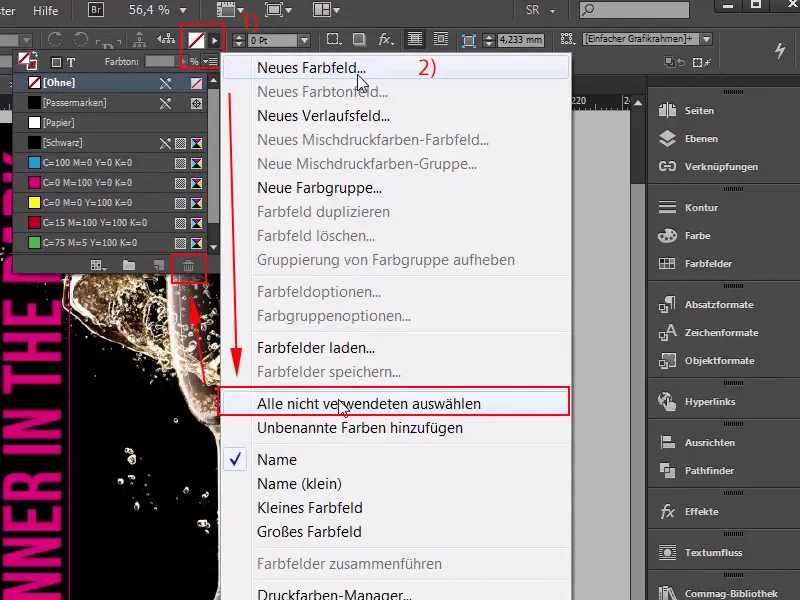Click the select content icon
The image size is (800, 600).
[x=165, y=39]
